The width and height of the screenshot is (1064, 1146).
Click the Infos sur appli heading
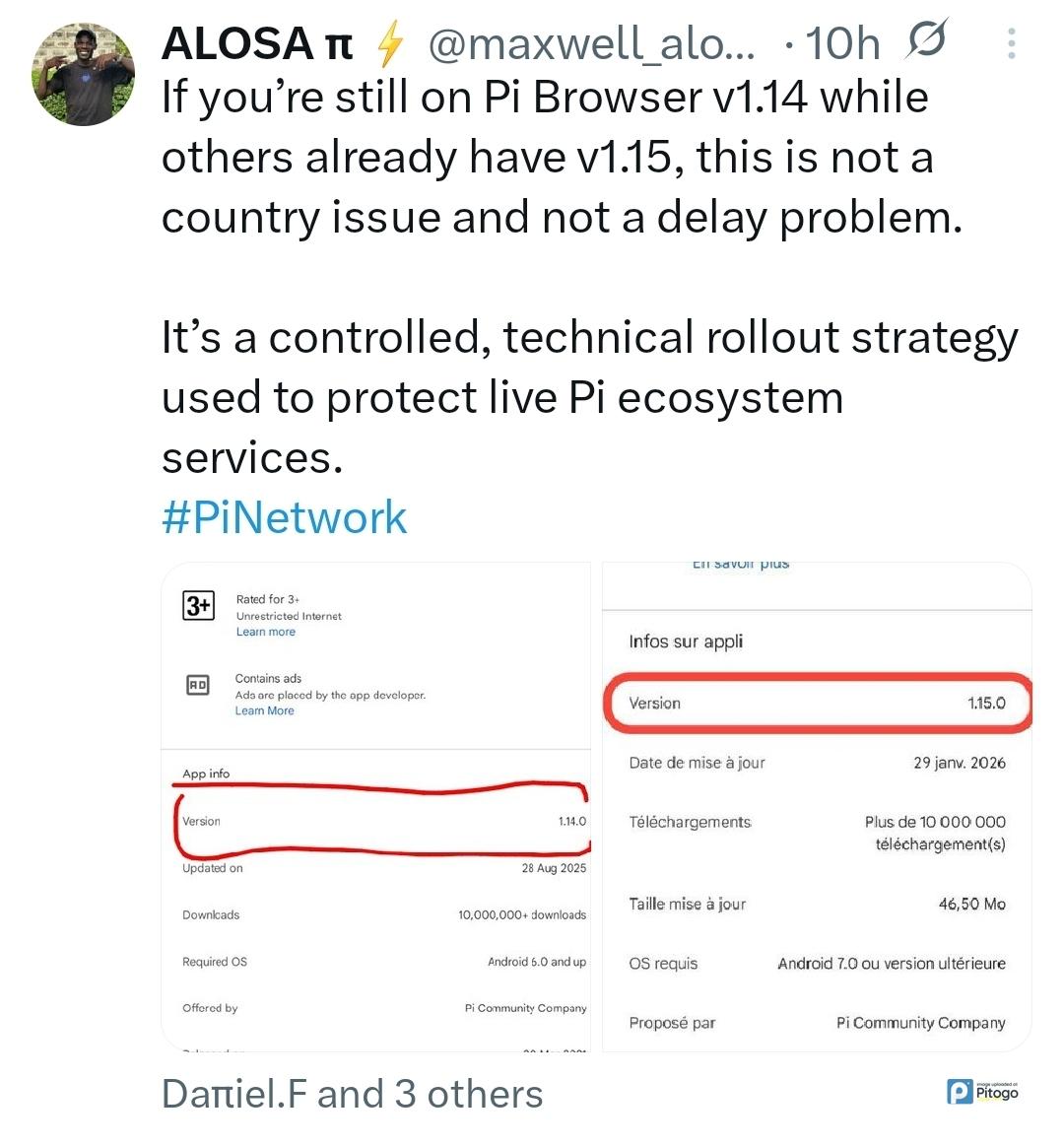(x=686, y=641)
